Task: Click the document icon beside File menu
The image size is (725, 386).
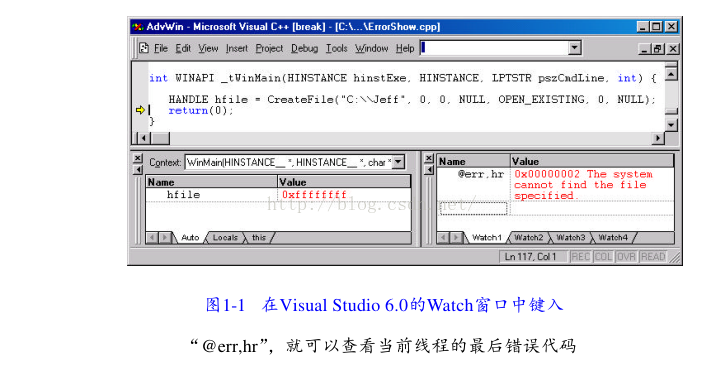Action: point(144,48)
